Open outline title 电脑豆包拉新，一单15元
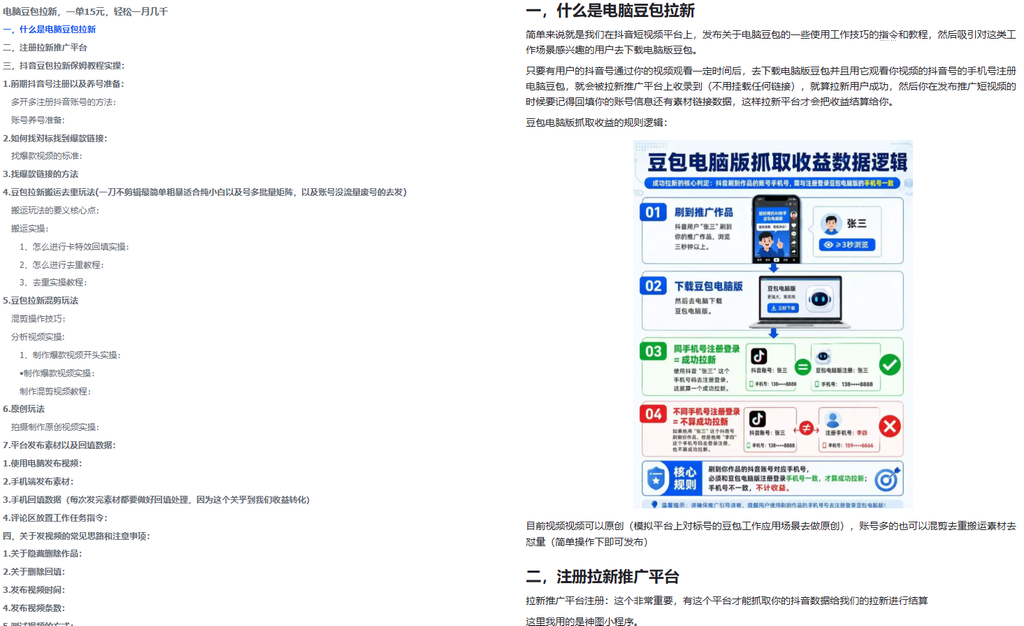The width and height of the screenshot is (1024, 626). click(86, 11)
